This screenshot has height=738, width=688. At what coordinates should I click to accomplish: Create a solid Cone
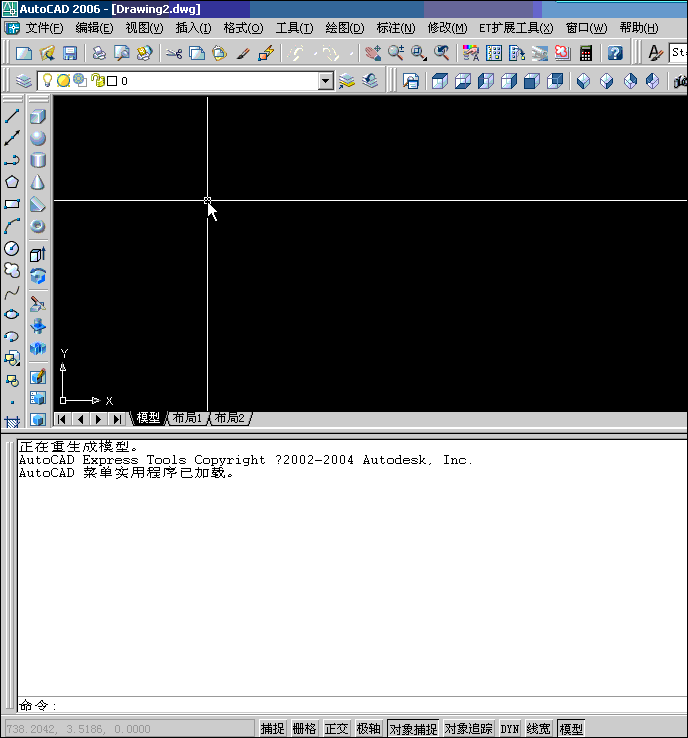38,182
